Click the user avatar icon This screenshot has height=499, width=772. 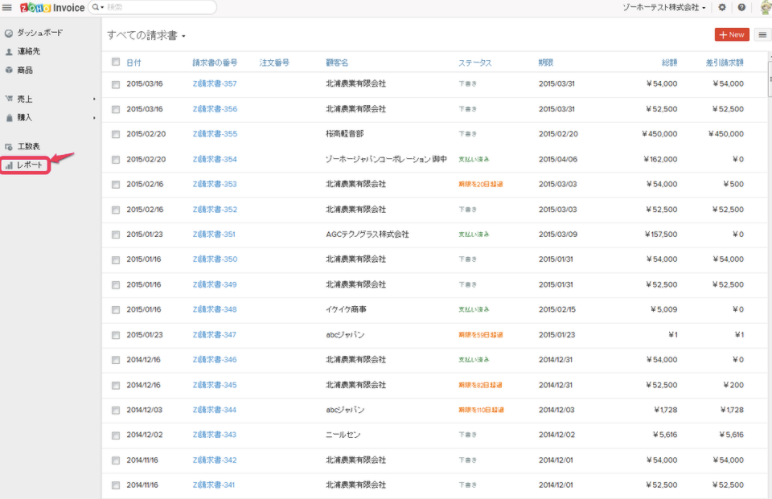(766, 7)
